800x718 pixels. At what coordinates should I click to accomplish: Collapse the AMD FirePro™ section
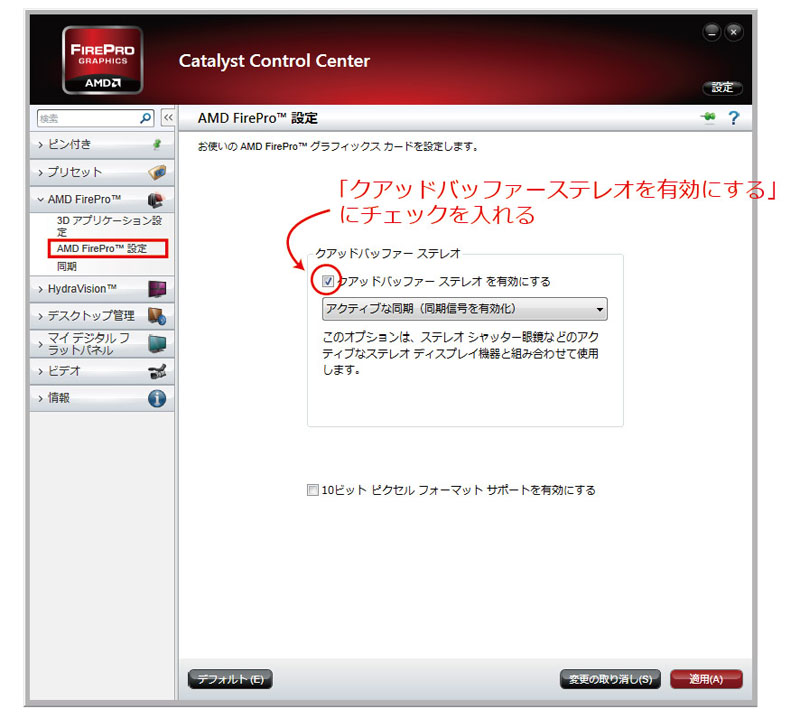tap(102, 200)
